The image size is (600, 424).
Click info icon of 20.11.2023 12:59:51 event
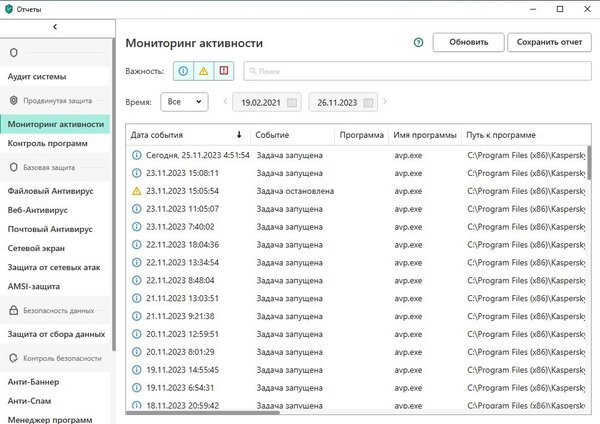(x=137, y=334)
